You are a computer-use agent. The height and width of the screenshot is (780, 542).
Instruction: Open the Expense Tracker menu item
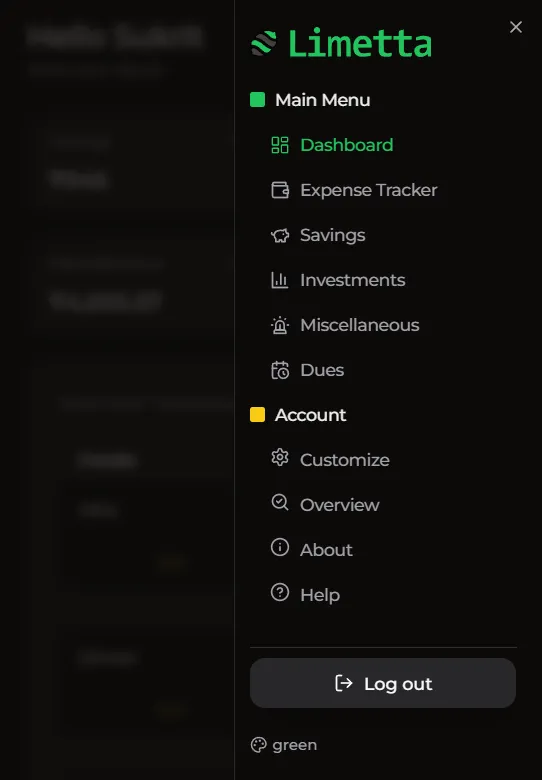coord(354,190)
